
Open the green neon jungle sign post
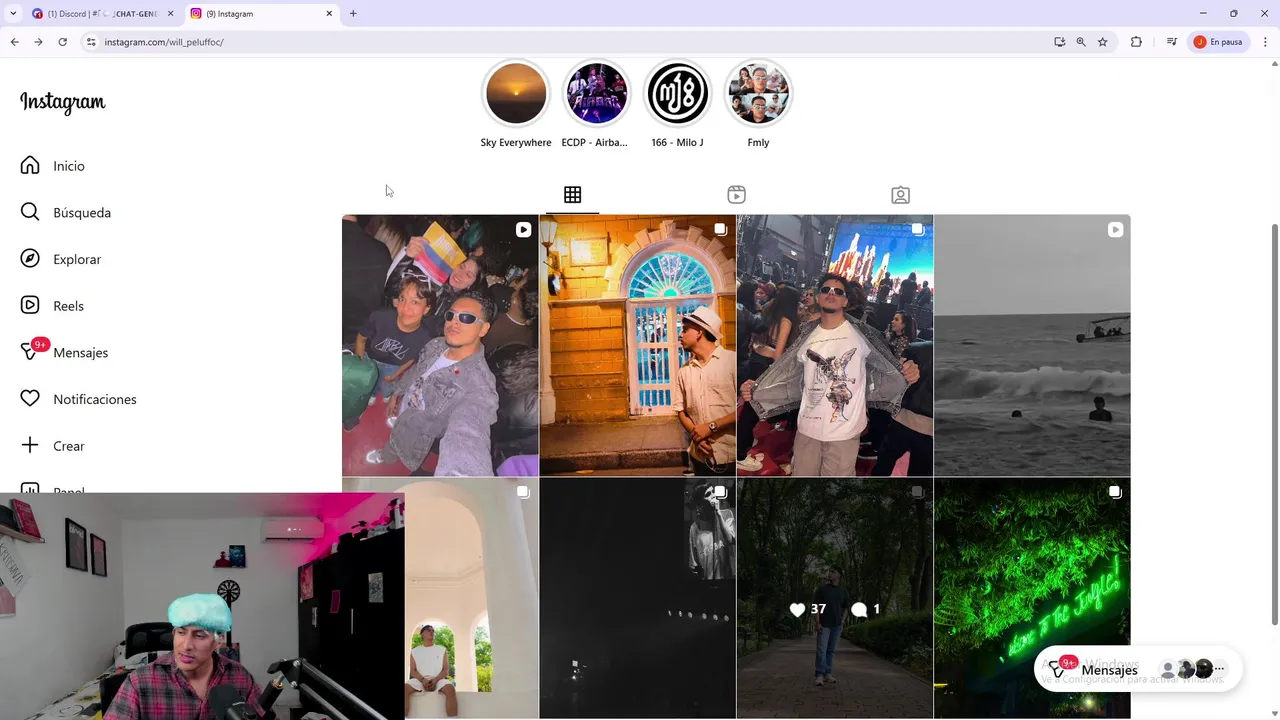tap(1032, 560)
